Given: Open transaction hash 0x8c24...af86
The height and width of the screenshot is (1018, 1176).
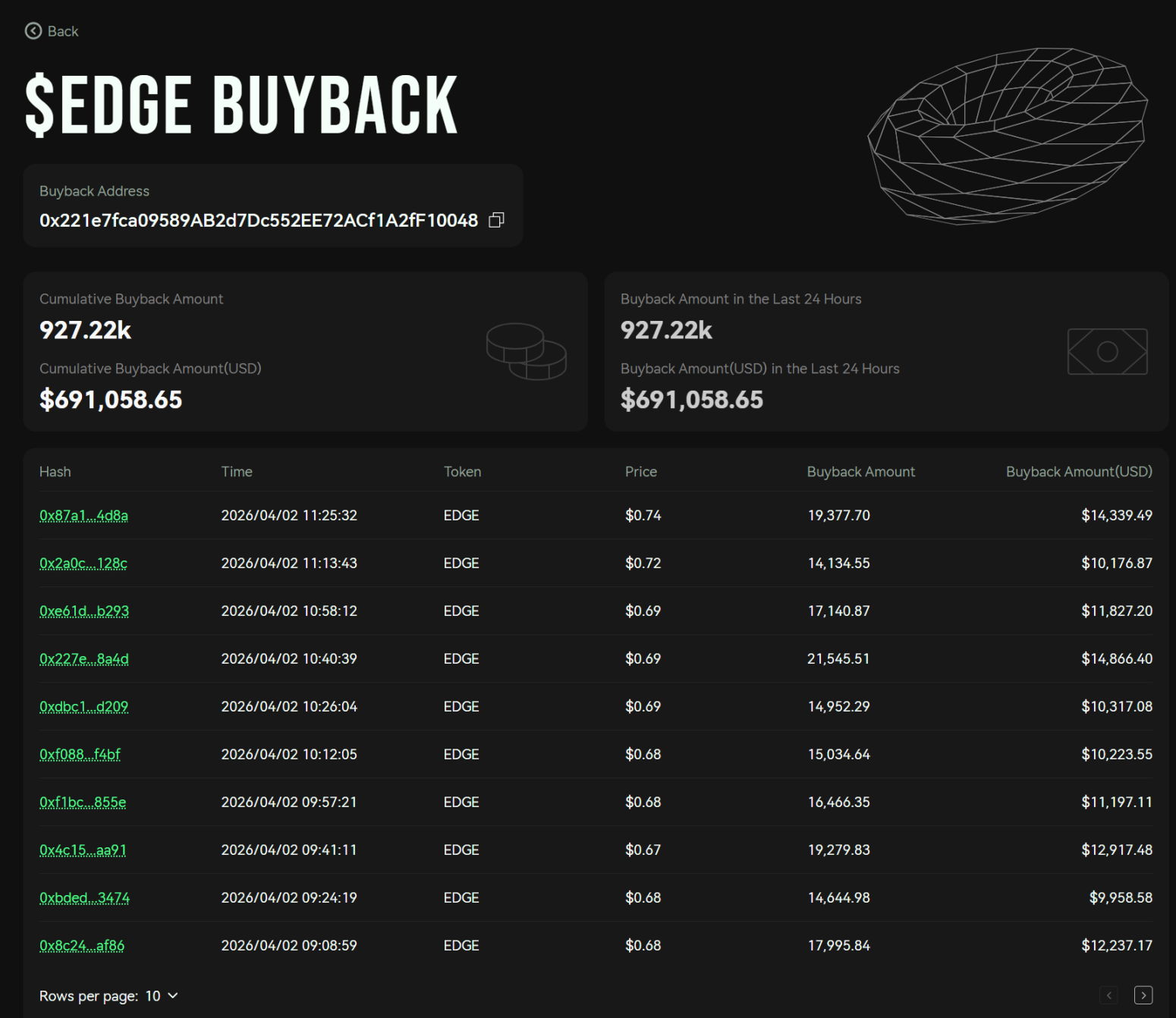Looking at the screenshot, I should (x=82, y=946).
